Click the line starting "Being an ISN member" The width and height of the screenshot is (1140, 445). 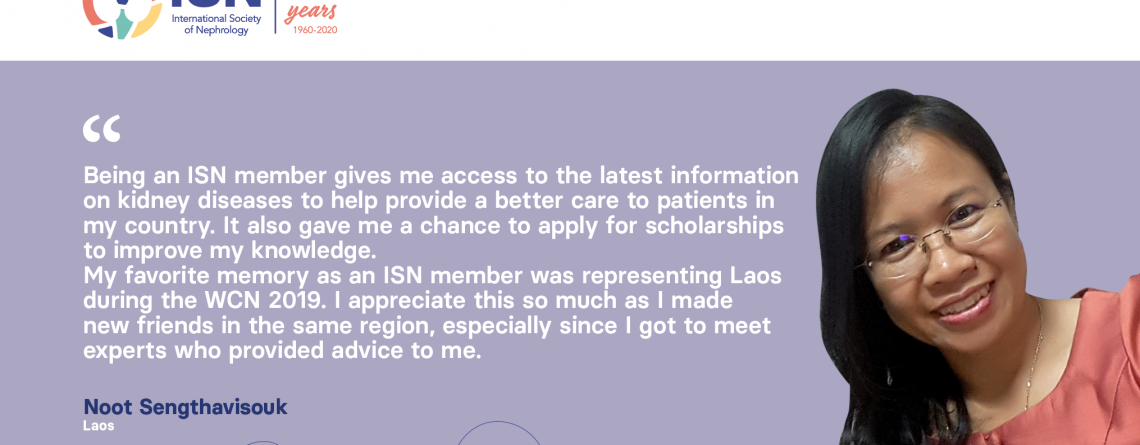coord(440,176)
